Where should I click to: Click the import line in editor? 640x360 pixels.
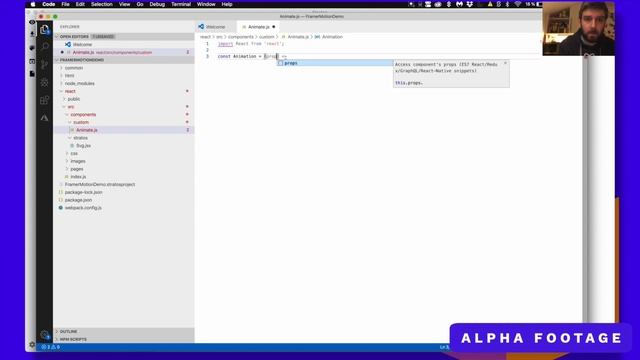click(x=251, y=44)
